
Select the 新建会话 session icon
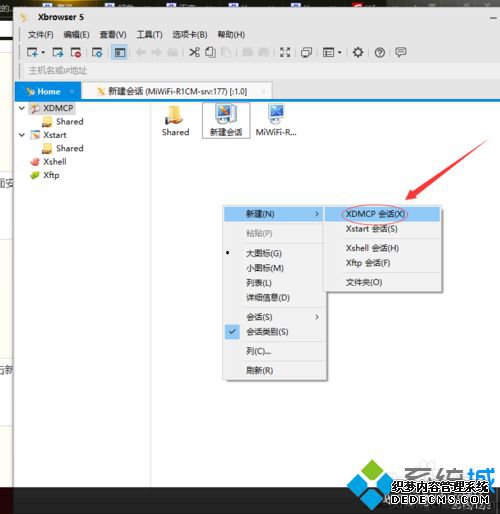pos(226,120)
